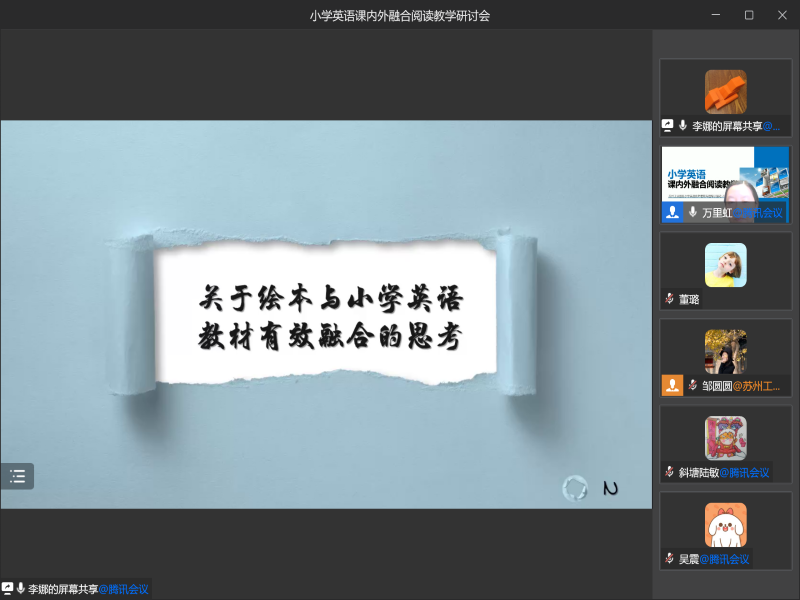The height and width of the screenshot is (600, 800).
Task: Select 李娜's orange avatar tile
Action: tap(725, 92)
